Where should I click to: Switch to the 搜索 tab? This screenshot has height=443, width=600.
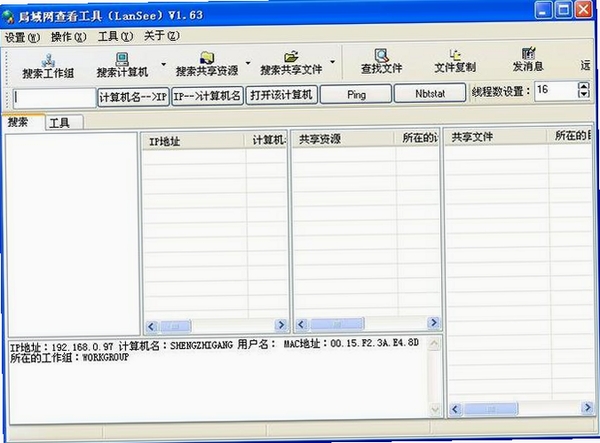(x=24, y=123)
